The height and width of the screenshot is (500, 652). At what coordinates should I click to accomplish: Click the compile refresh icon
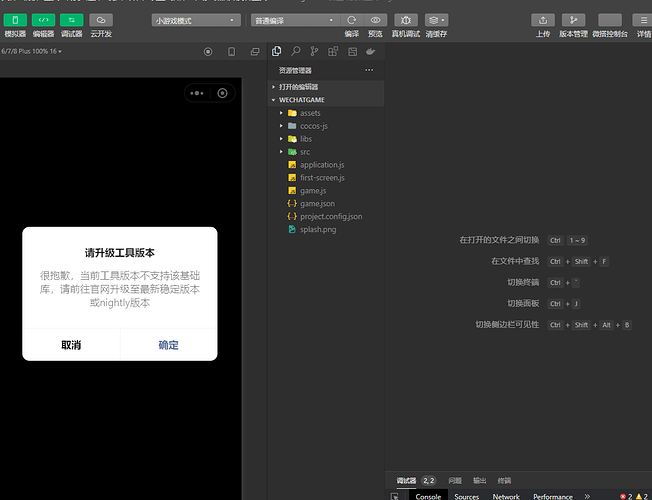[x=352, y=20]
